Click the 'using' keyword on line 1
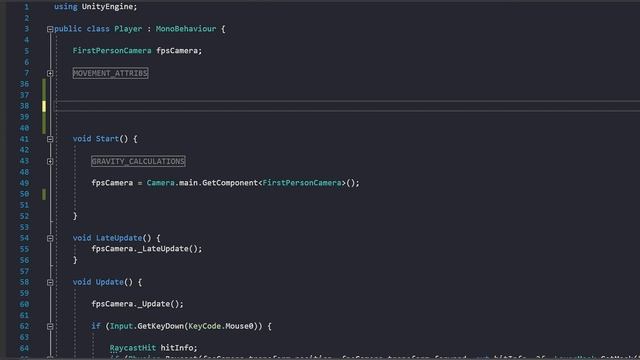Viewport: 640px width, 360px height. coord(66,7)
